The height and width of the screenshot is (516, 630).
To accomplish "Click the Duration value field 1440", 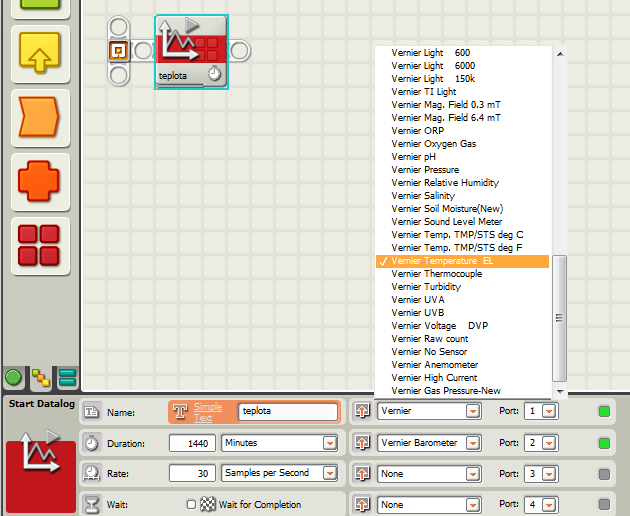I will (x=192, y=443).
